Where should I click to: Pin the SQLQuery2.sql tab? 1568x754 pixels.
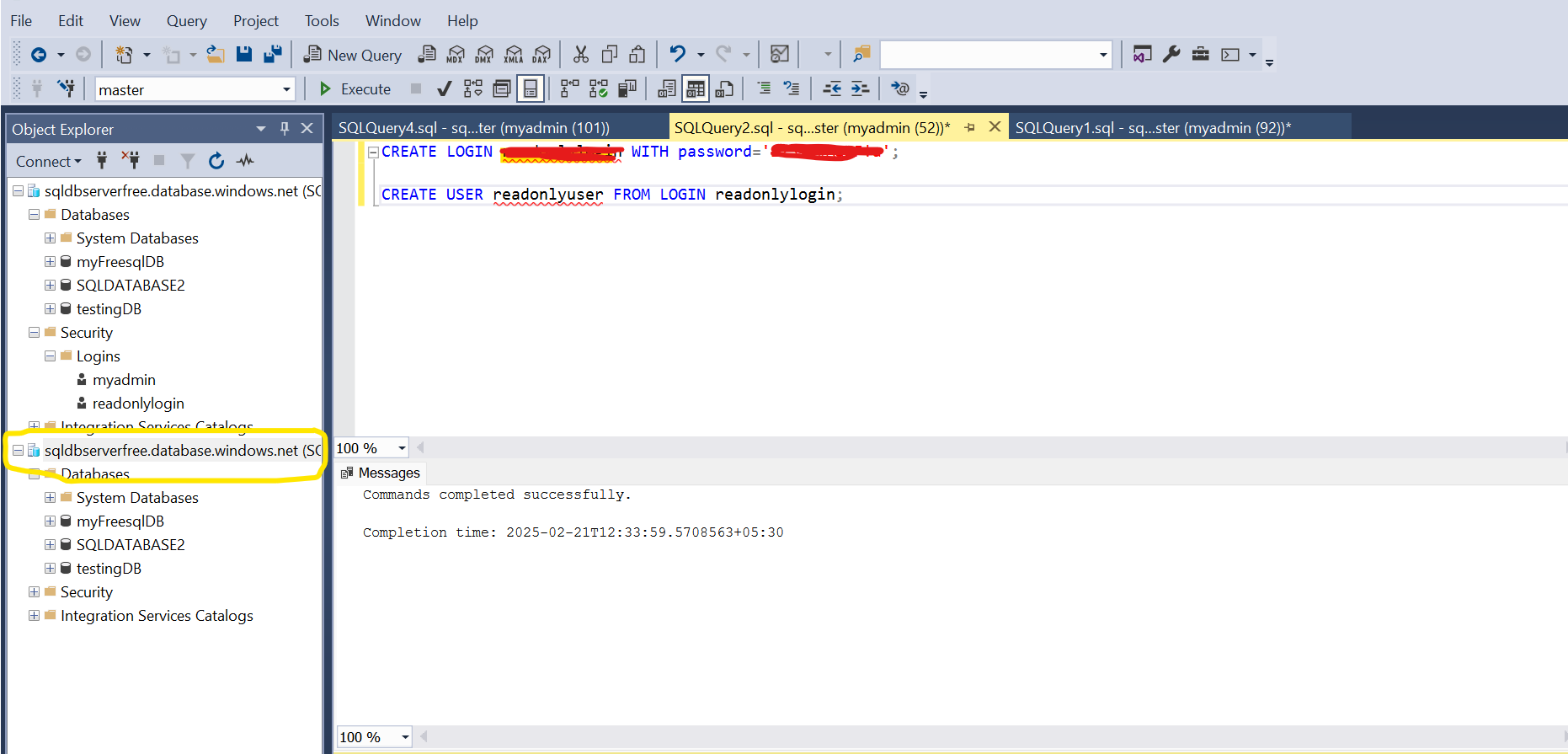[x=969, y=127]
